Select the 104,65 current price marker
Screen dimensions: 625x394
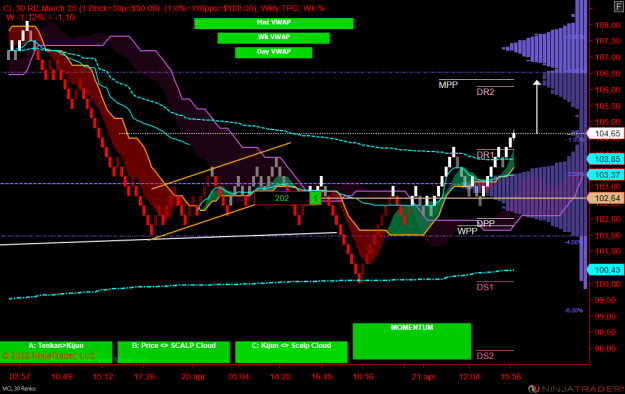point(605,134)
